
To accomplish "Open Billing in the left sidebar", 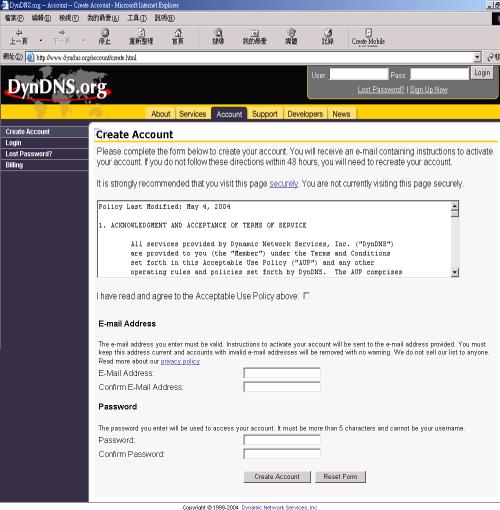I will pyautogui.click(x=45, y=165).
